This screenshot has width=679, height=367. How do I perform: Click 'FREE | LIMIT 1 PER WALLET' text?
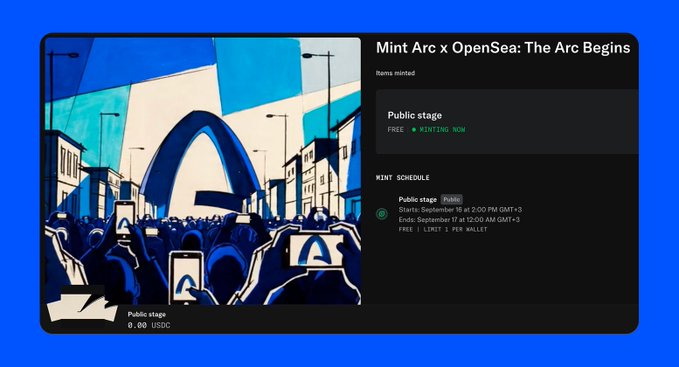pyautogui.click(x=443, y=229)
